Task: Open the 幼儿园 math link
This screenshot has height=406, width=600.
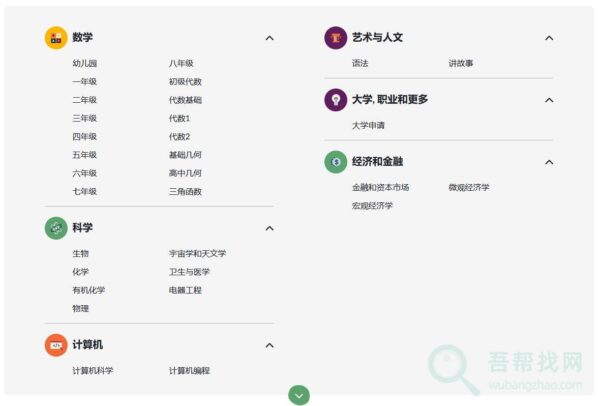Action: click(x=85, y=63)
